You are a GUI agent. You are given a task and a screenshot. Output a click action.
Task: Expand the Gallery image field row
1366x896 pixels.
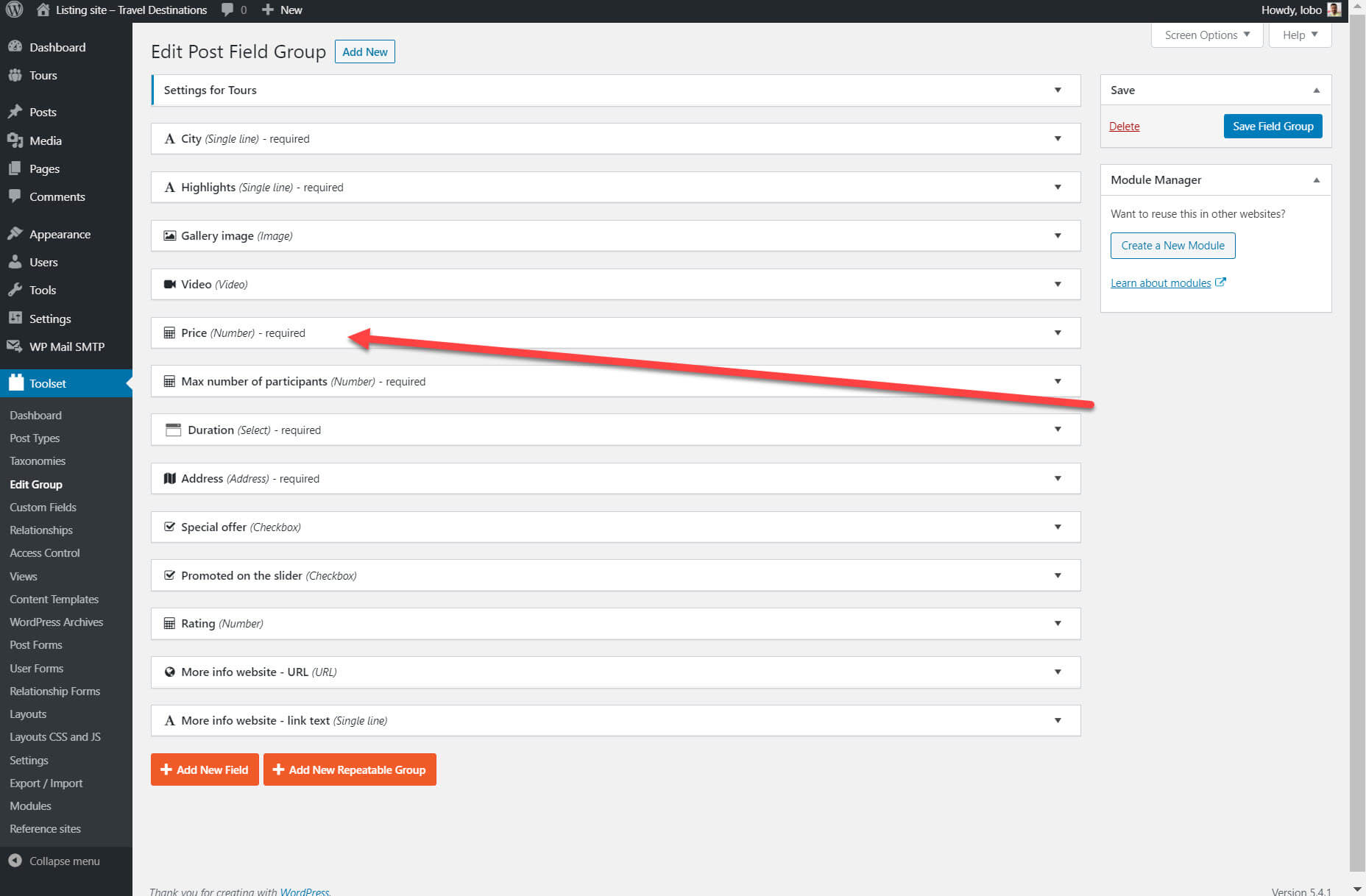[1058, 235]
